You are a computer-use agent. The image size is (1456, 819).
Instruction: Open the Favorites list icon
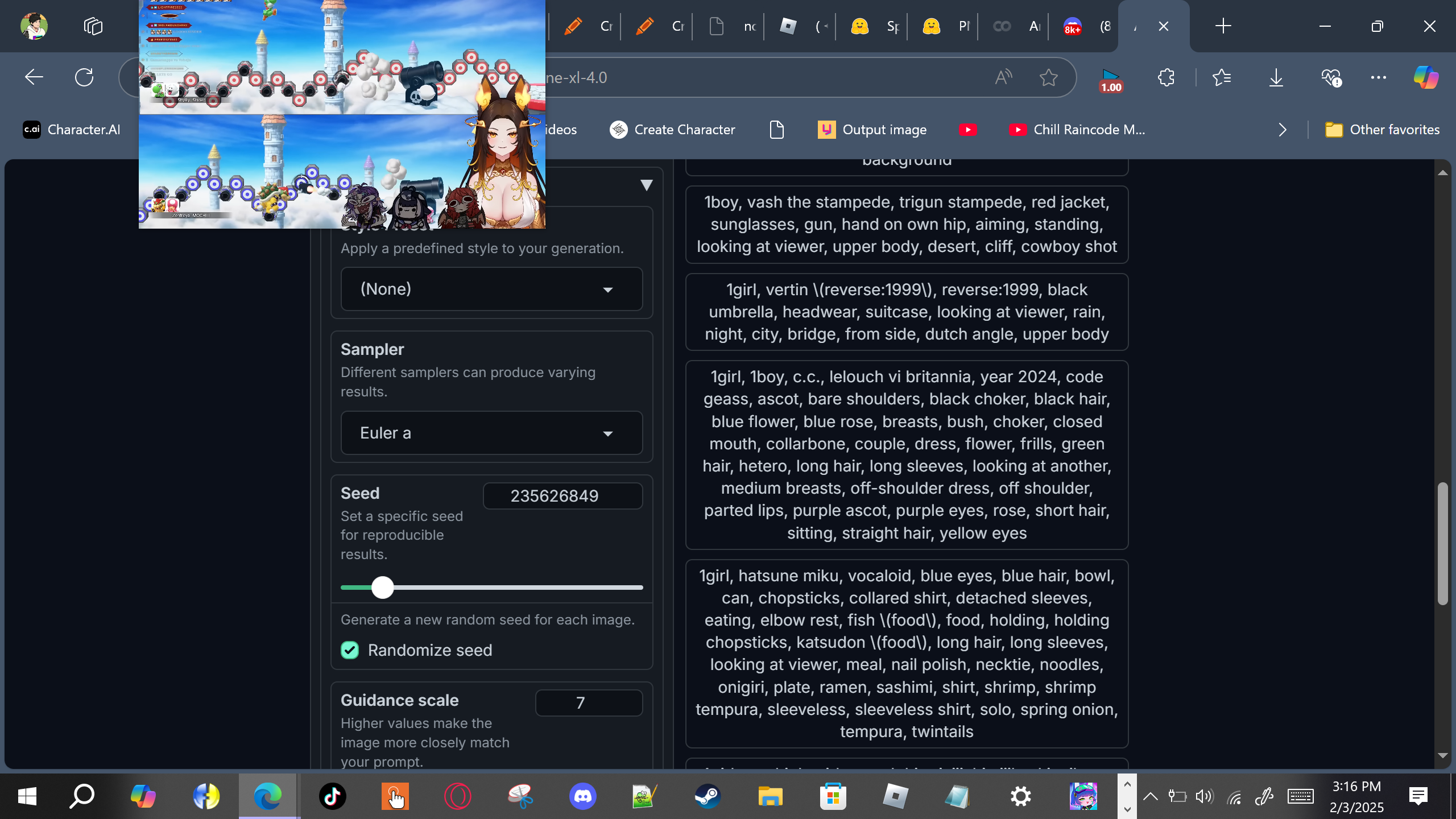click(1222, 77)
